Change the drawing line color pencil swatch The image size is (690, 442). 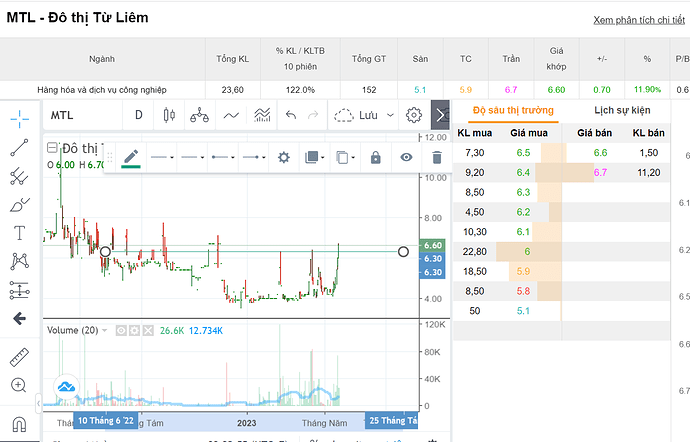[130, 157]
